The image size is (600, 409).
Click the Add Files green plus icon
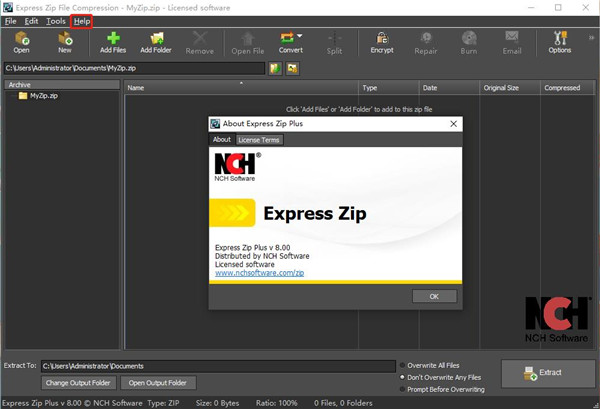113,42
